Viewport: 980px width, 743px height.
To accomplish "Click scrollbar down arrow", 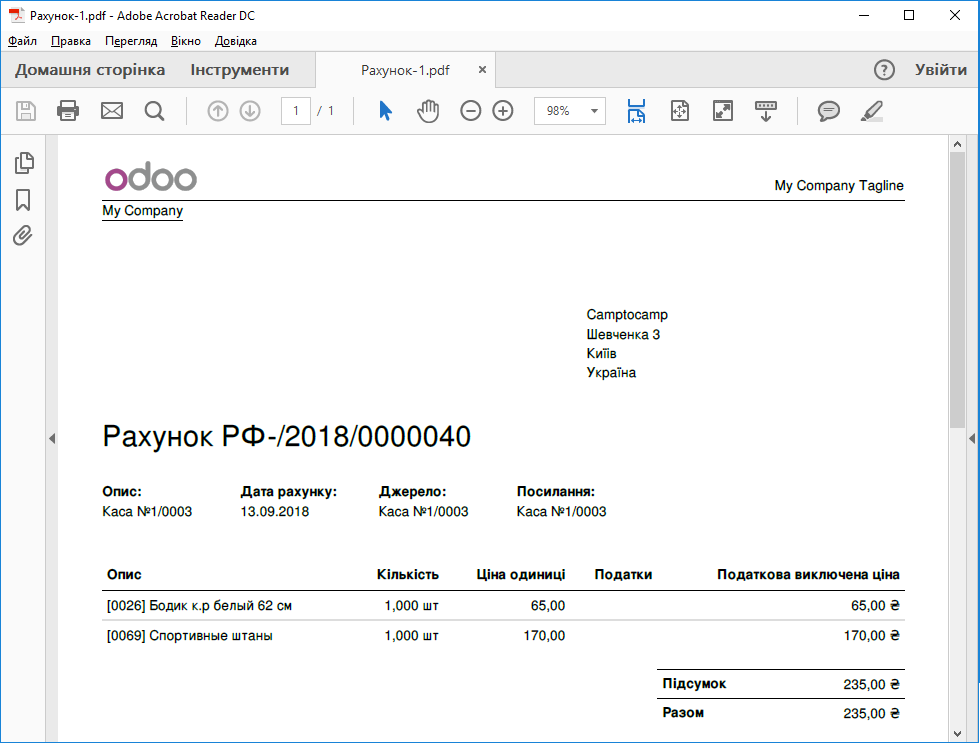I will coord(957,734).
